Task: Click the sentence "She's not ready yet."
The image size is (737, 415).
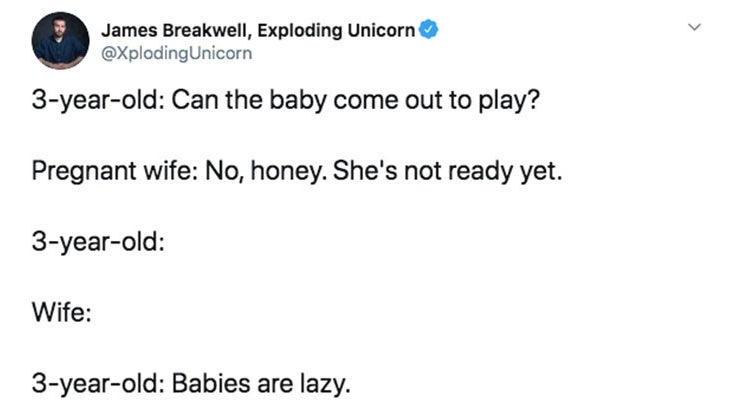Action: click(x=447, y=171)
